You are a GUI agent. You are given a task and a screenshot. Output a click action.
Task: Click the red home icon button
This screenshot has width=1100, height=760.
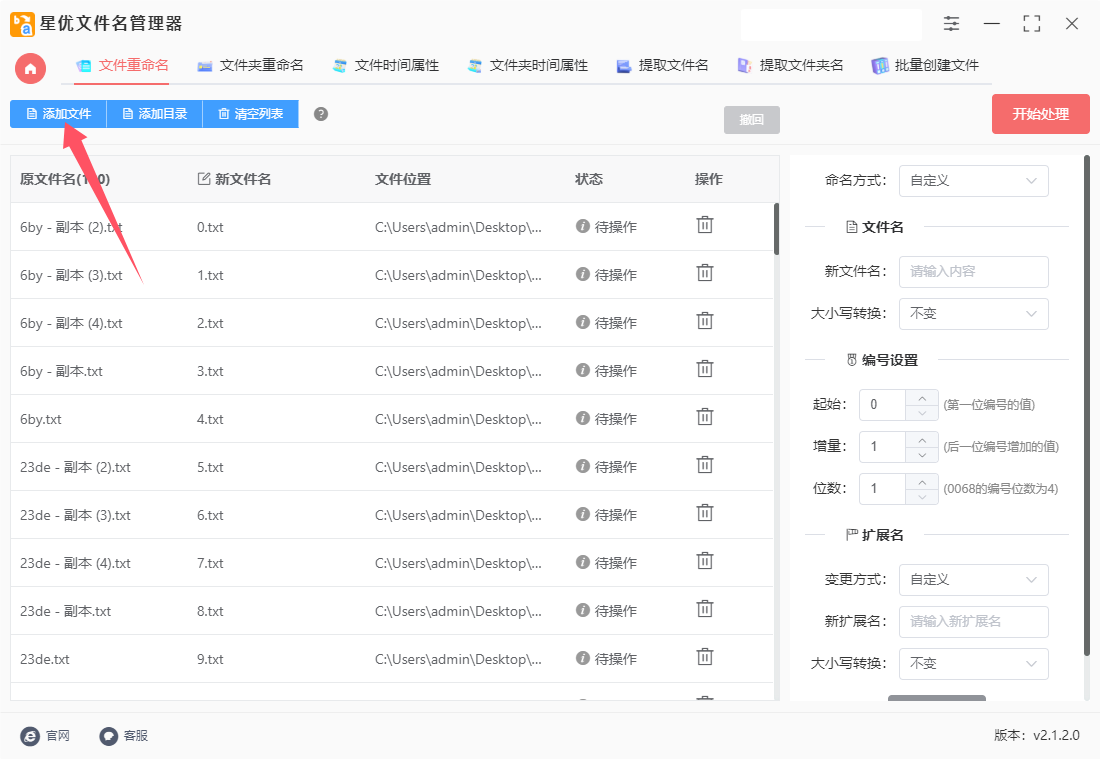click(30, 69)
